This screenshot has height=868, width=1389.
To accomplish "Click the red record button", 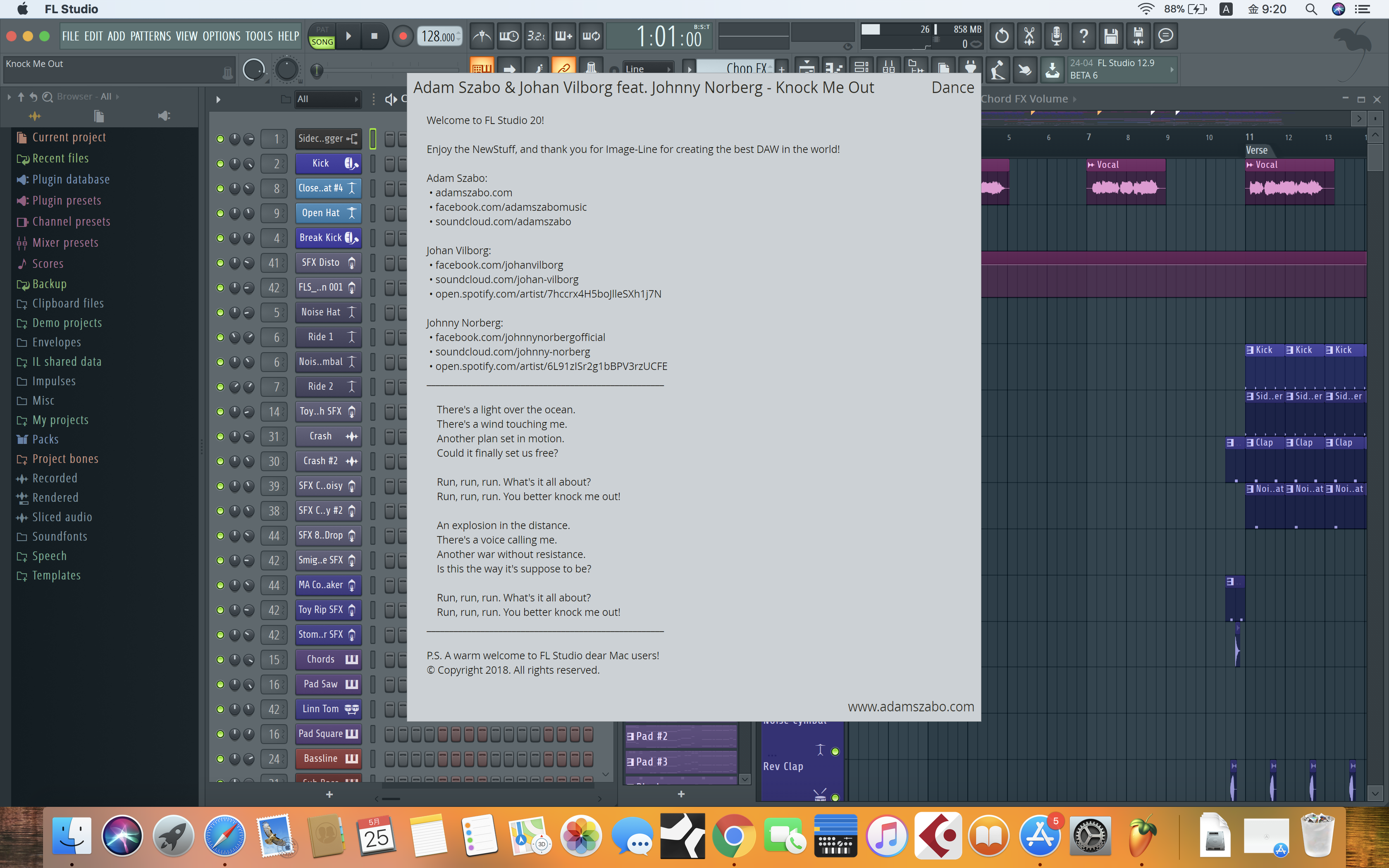I will (x=402, y=36).
